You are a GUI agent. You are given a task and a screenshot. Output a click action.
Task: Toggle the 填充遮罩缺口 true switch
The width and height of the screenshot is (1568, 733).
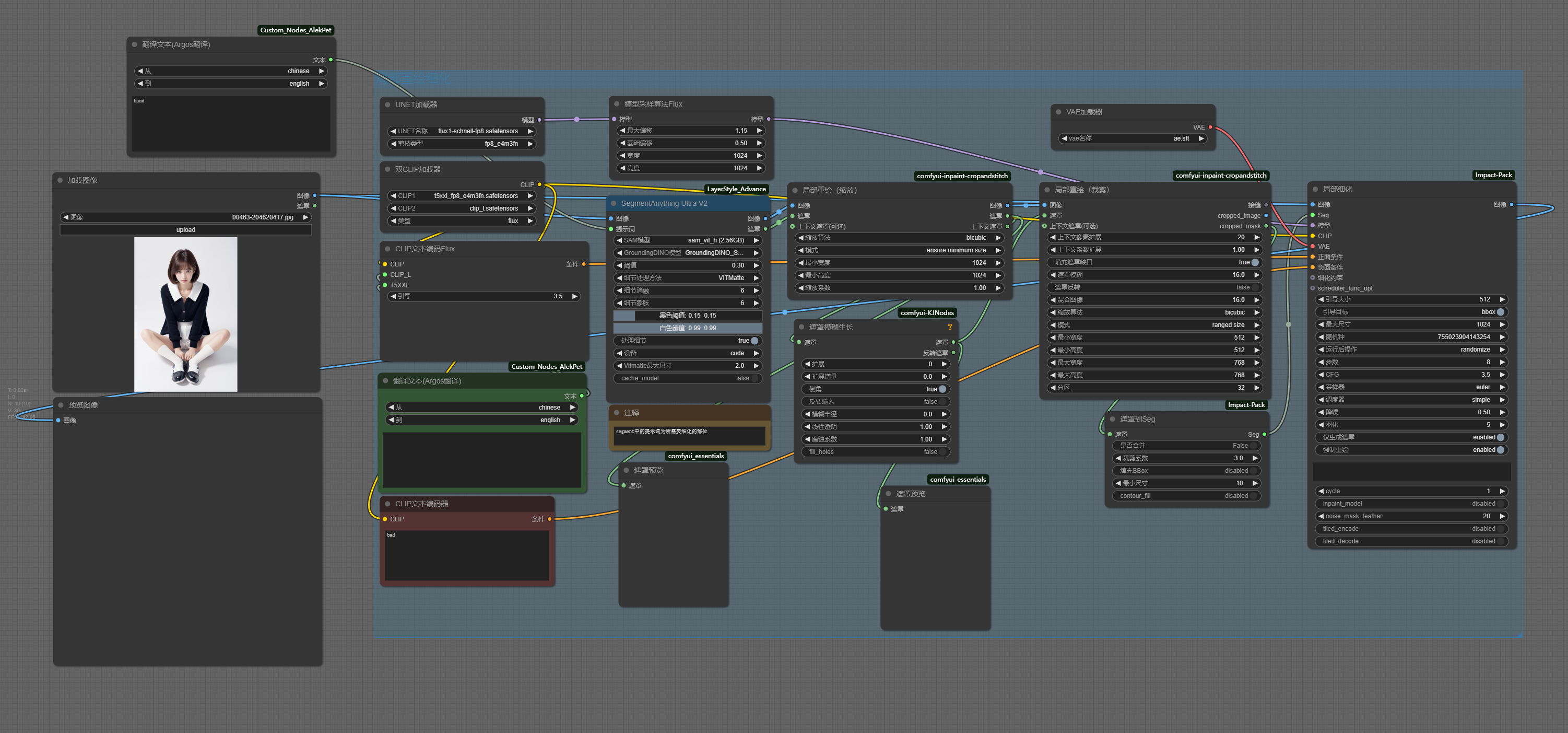tap(1255, 262)
